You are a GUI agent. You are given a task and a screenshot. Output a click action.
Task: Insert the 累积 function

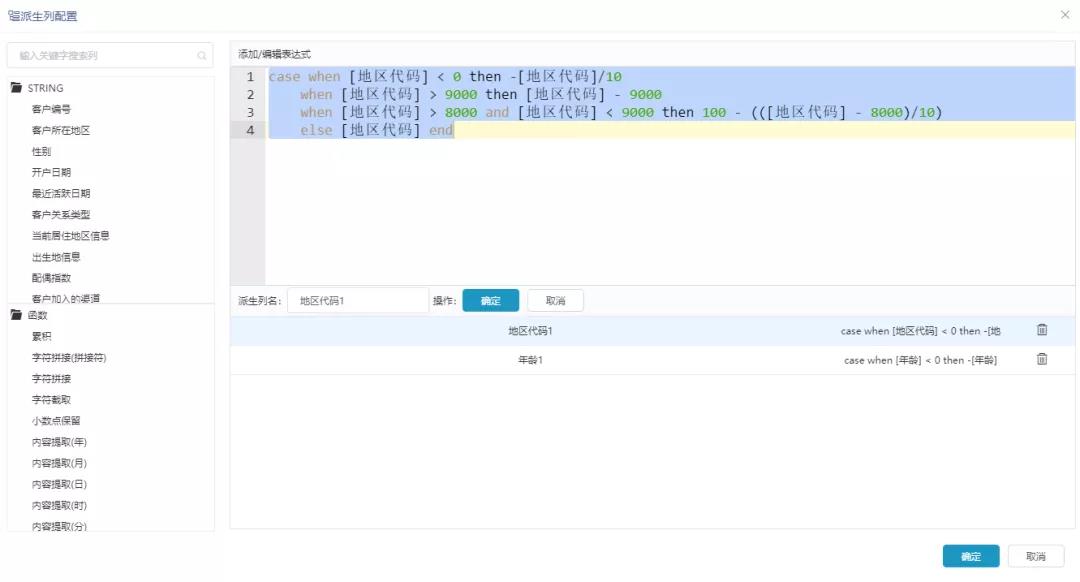point(41,337)
